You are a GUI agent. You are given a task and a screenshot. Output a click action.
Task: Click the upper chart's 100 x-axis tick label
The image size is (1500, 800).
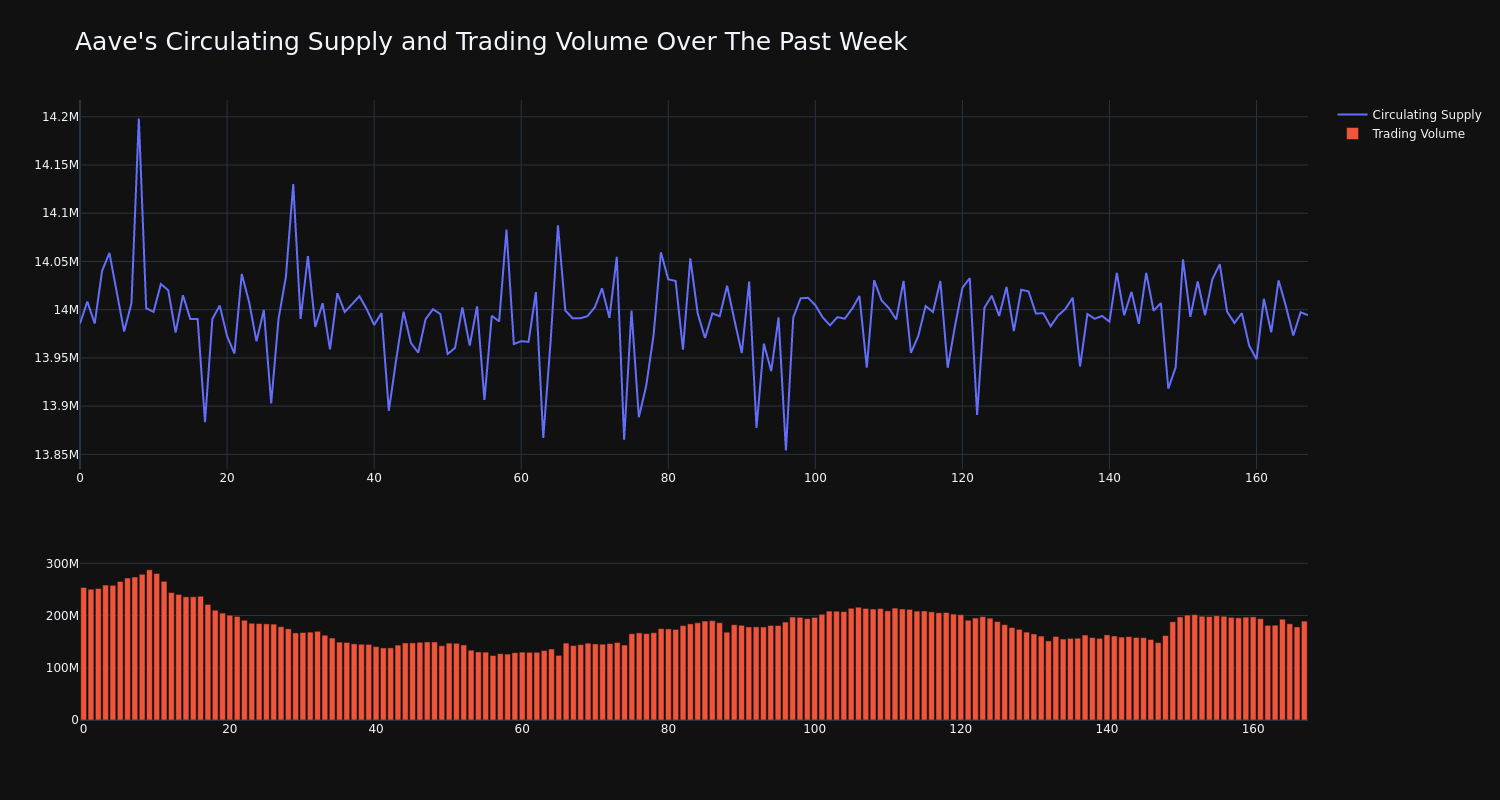tap(815, 478)
